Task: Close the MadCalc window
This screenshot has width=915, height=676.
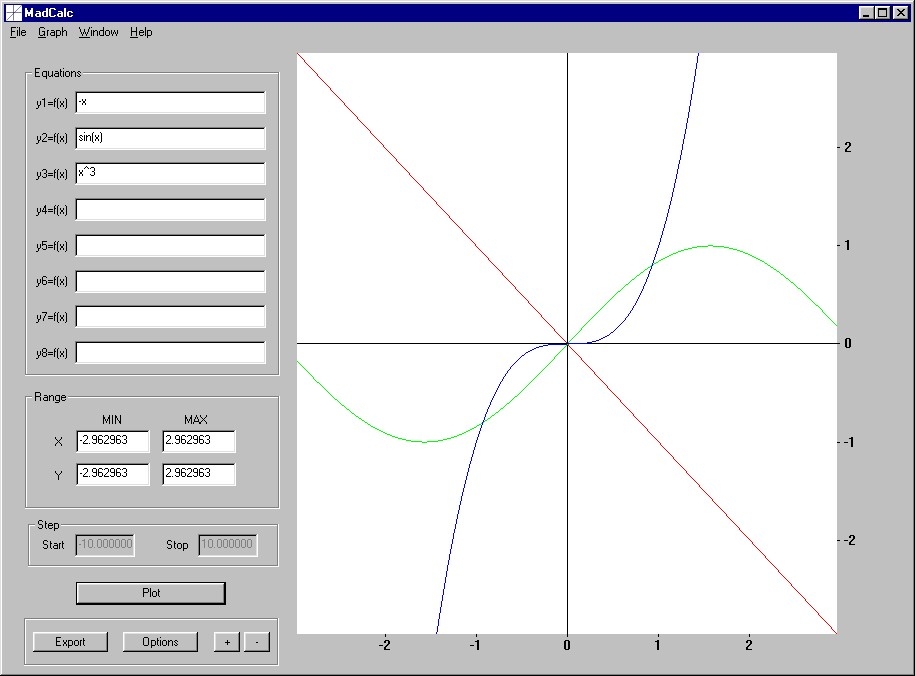Action: 900,12
